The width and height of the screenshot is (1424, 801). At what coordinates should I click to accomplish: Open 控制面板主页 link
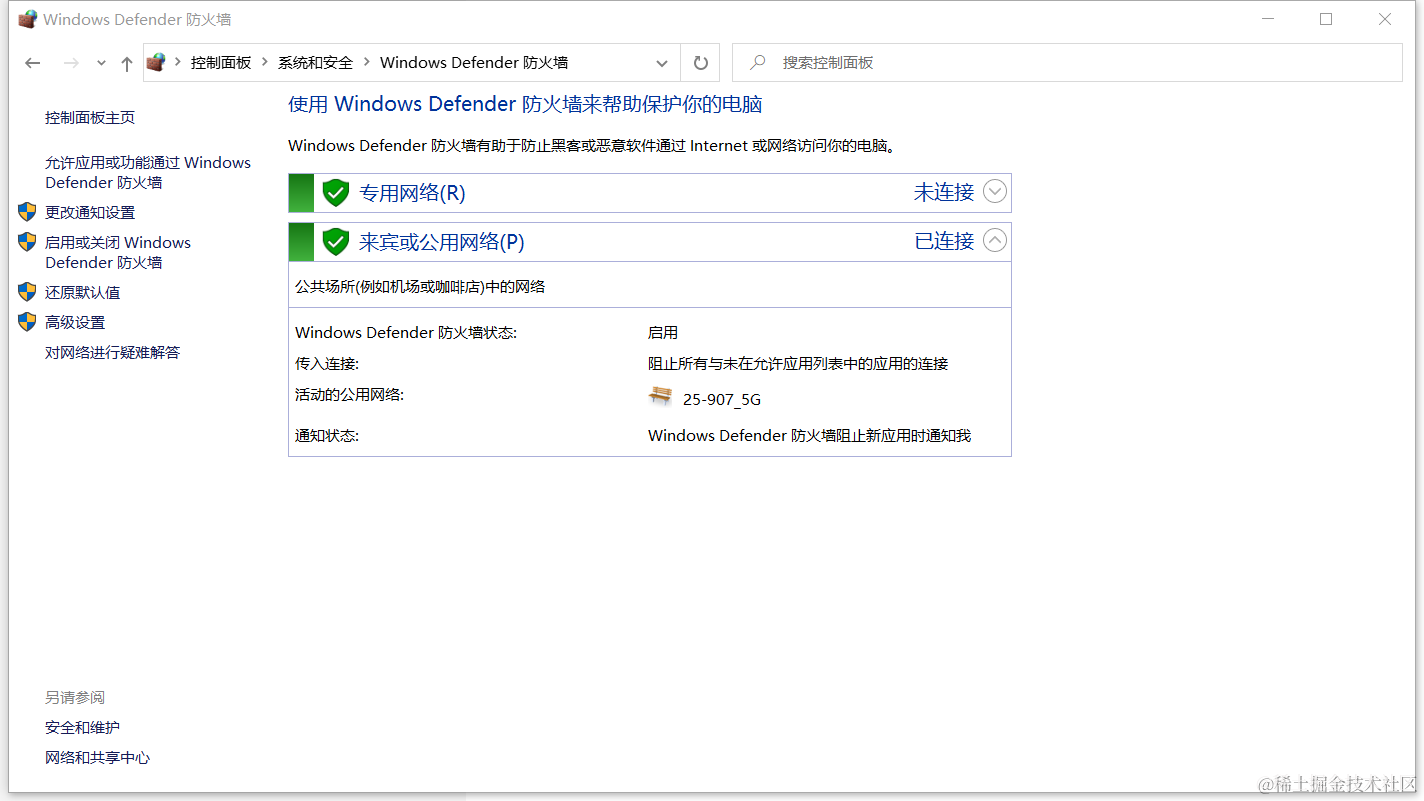coord(90,117)
